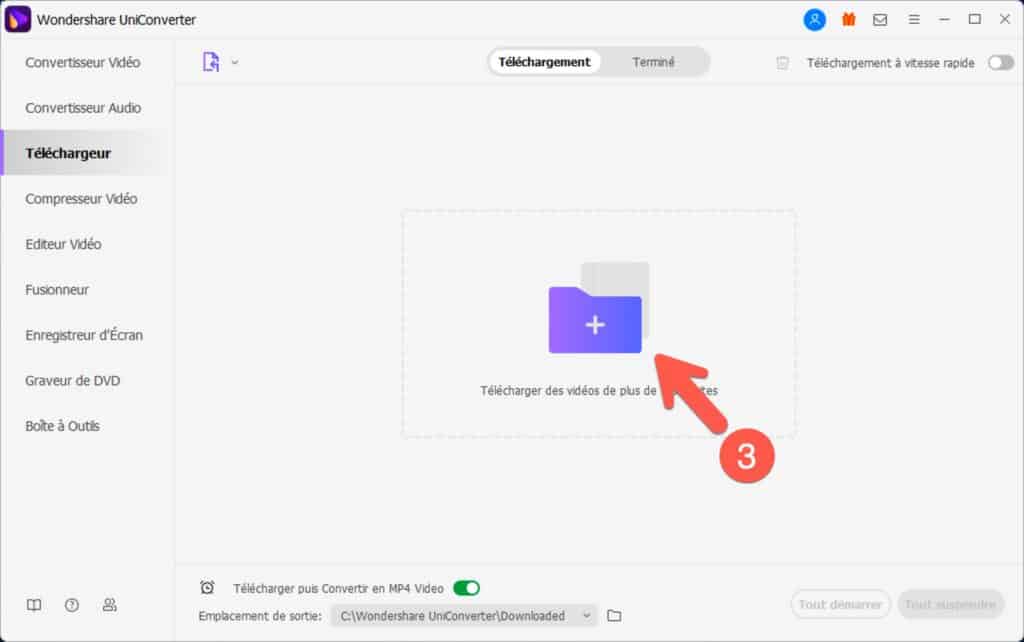Image resolution: width=1024 pixels, height=642 pixels.
Task: Toggle Télécharger puis Convertir en MP4 switch
Action: [466, 588]
